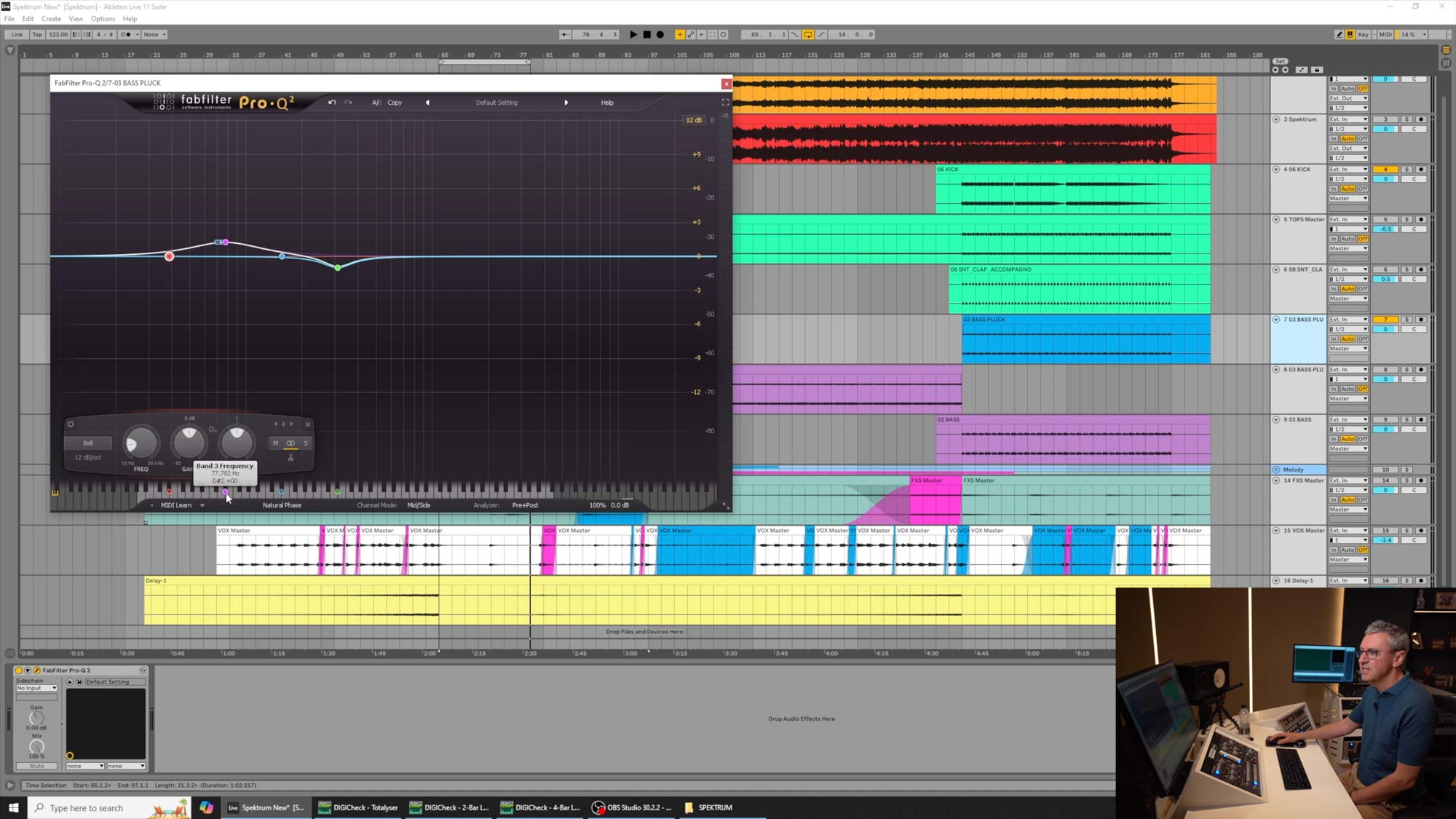
Task: Click the Pro-Q band power button
Action: (x=71, y=424)
